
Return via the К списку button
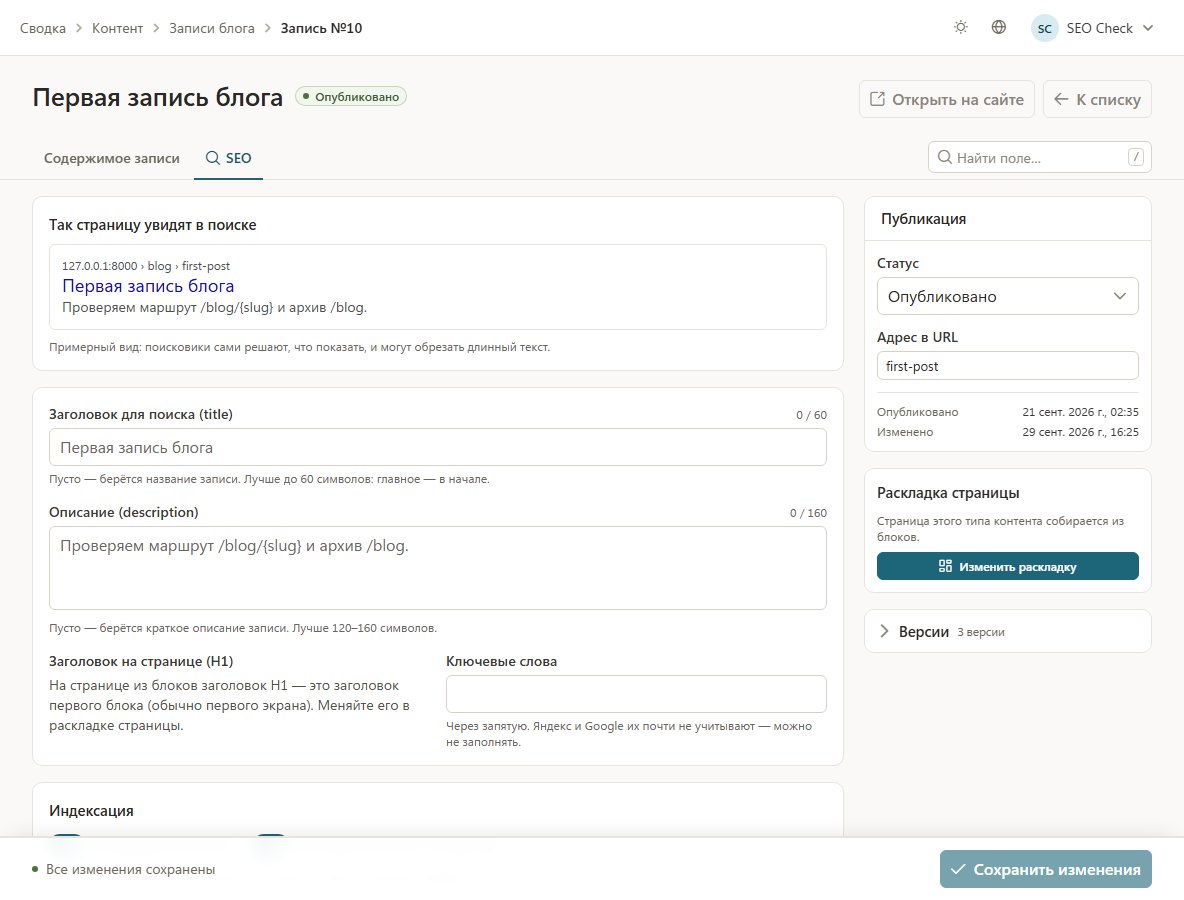pyautogui.click(x=1097, y=99)
